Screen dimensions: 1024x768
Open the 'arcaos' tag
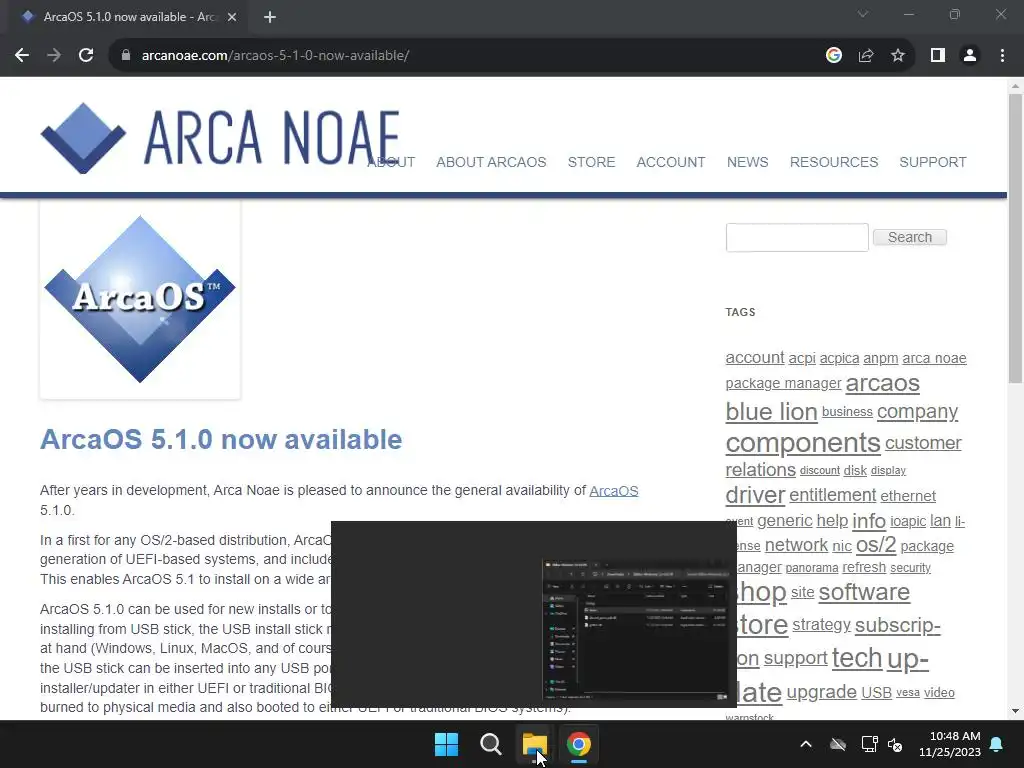(x=882, y=383)
